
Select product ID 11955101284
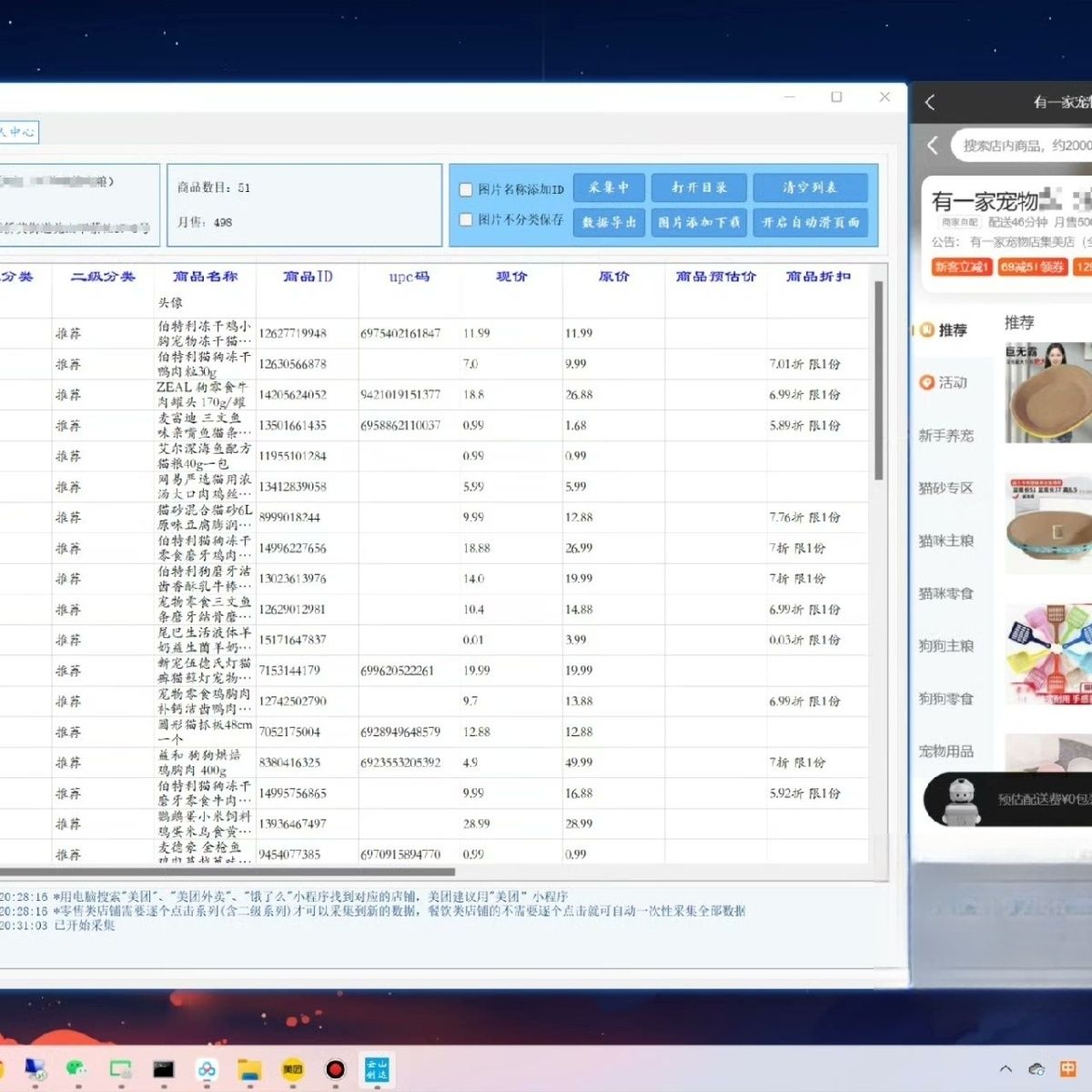tap(292, 456)
